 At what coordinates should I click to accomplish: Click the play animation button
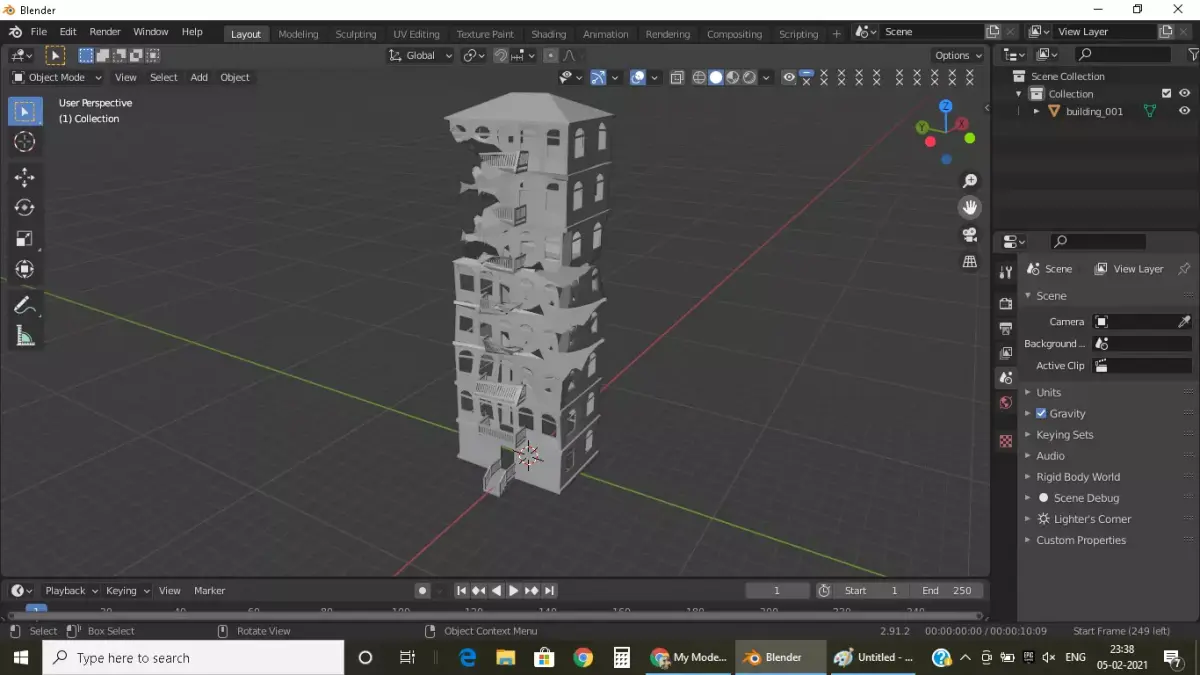click(514, 591)
